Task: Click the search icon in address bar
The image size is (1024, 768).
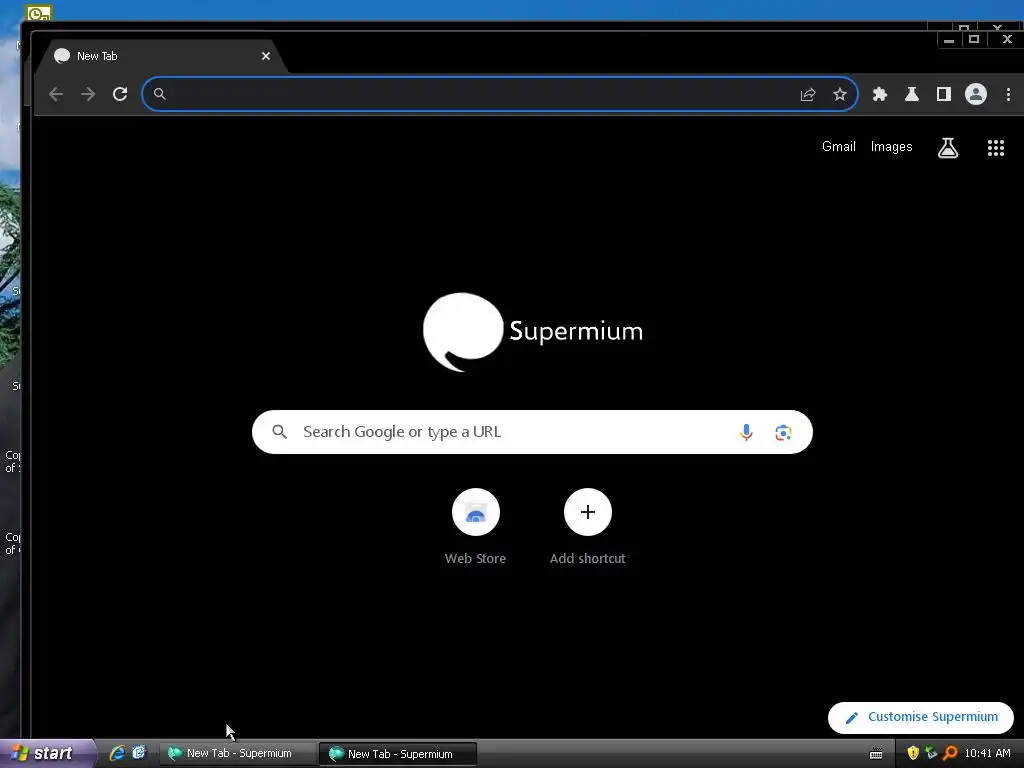Action: tap(159, 94)
